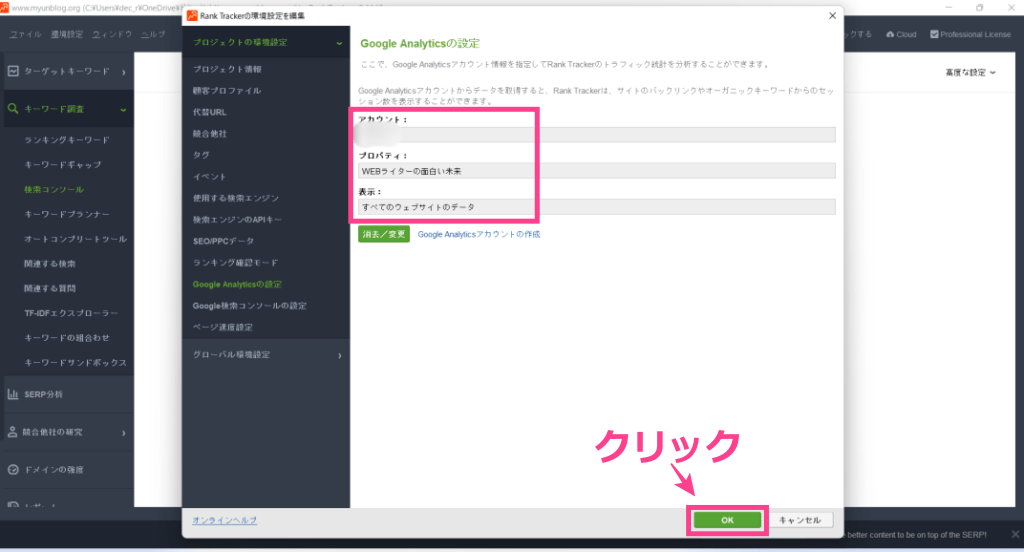Open キーワードギャップ in sidebar

click(x=63, y=165)
